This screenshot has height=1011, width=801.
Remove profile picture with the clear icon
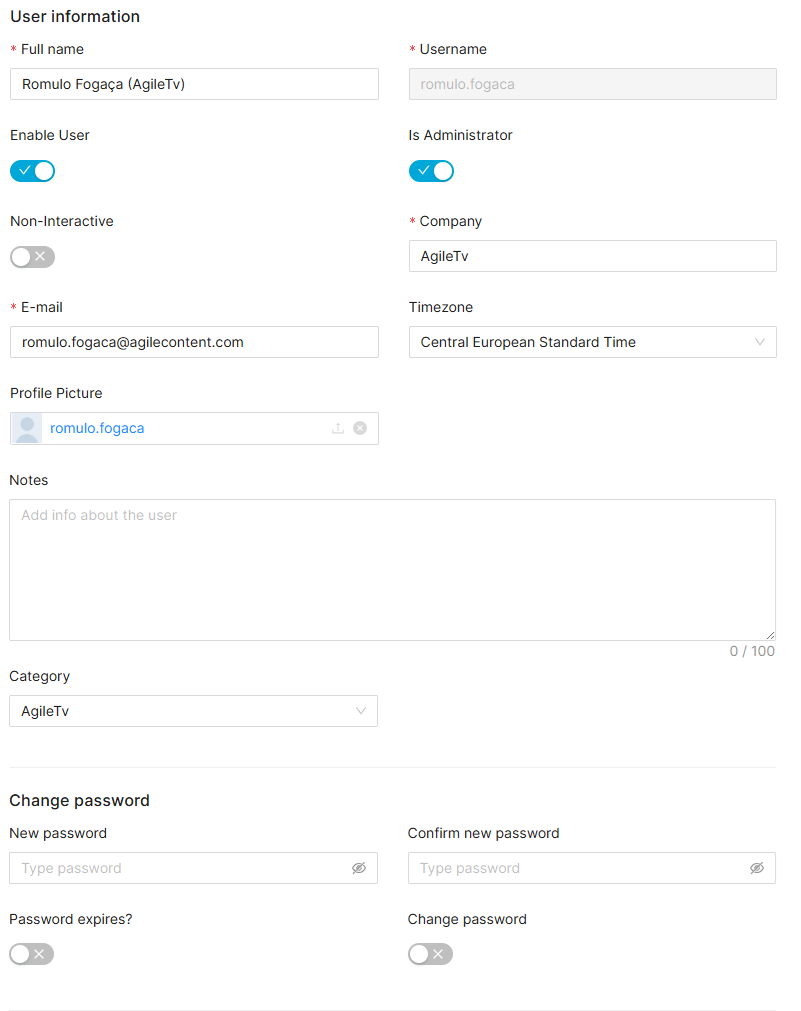point(360,428)
